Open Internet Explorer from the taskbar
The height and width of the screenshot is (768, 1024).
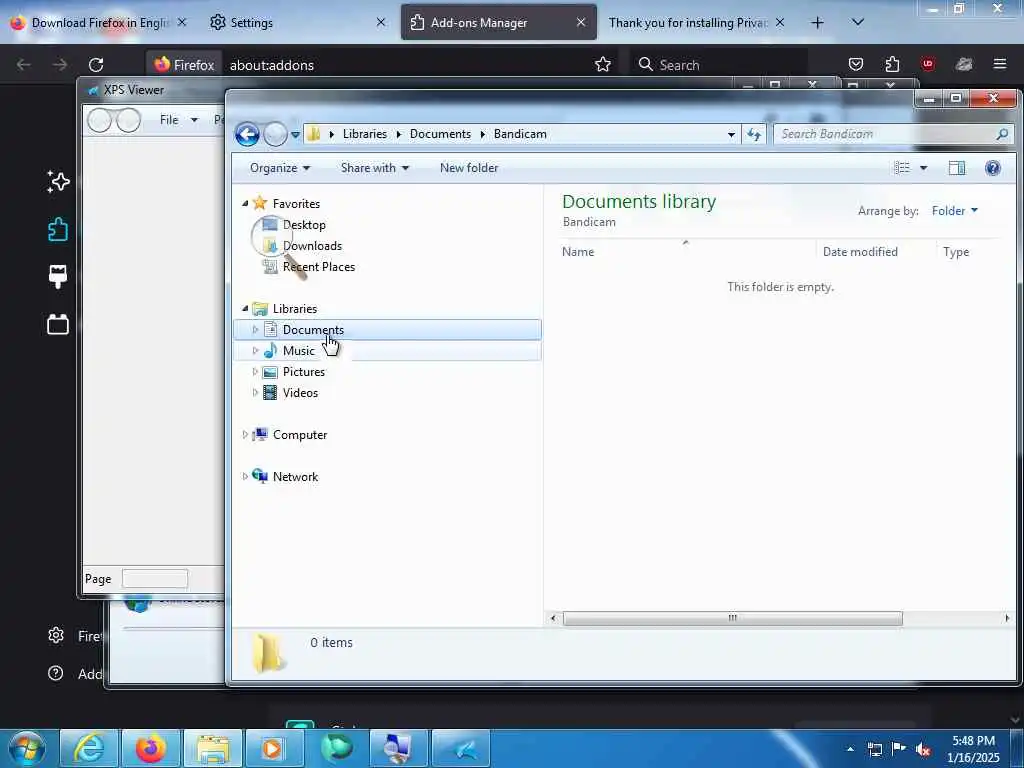tap(88, 748)
